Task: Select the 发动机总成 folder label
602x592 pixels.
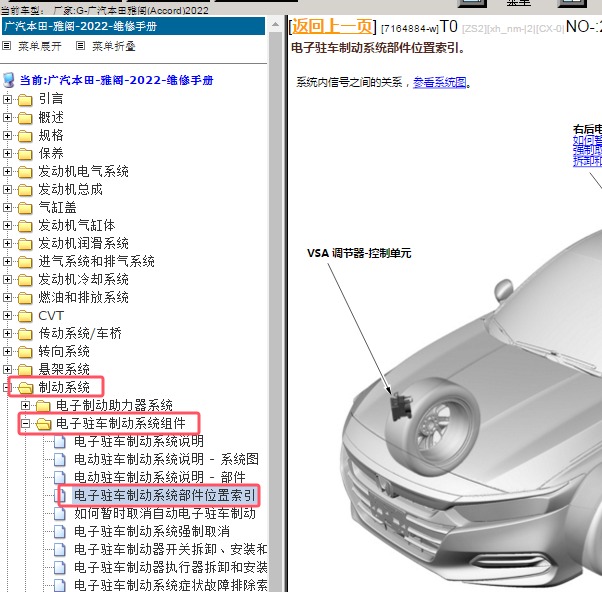Action: click(x=70, y=190)
